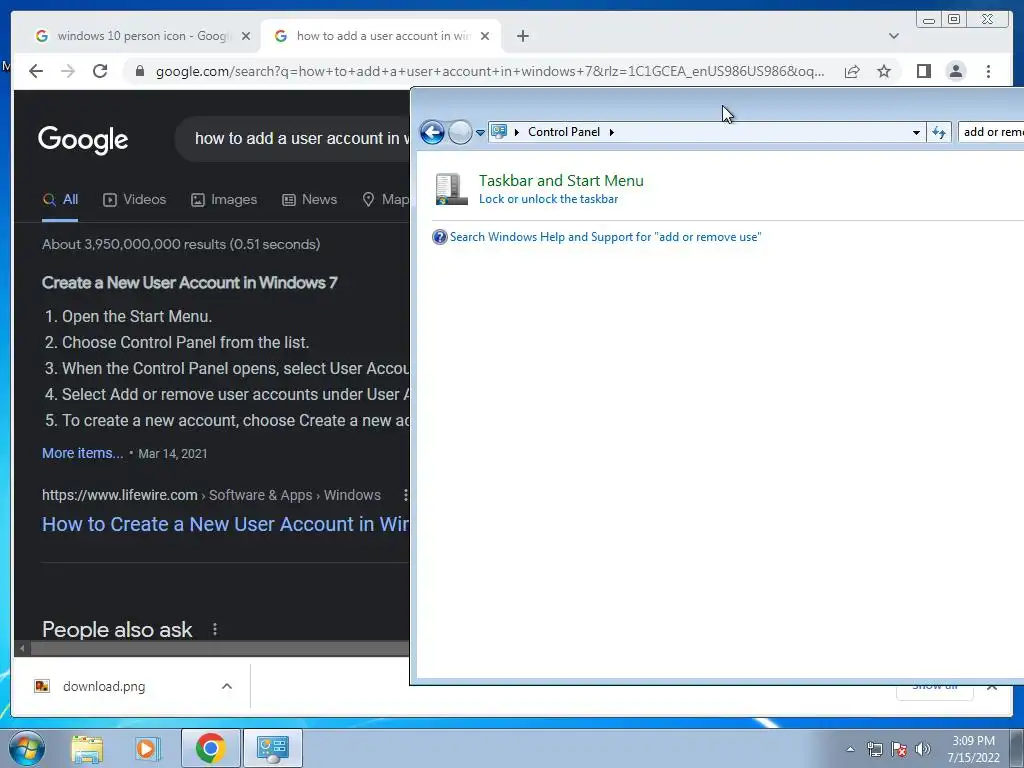Click Control Panel search box
This screenshot has height=768, width=1024.
click(x=991, y=132)
